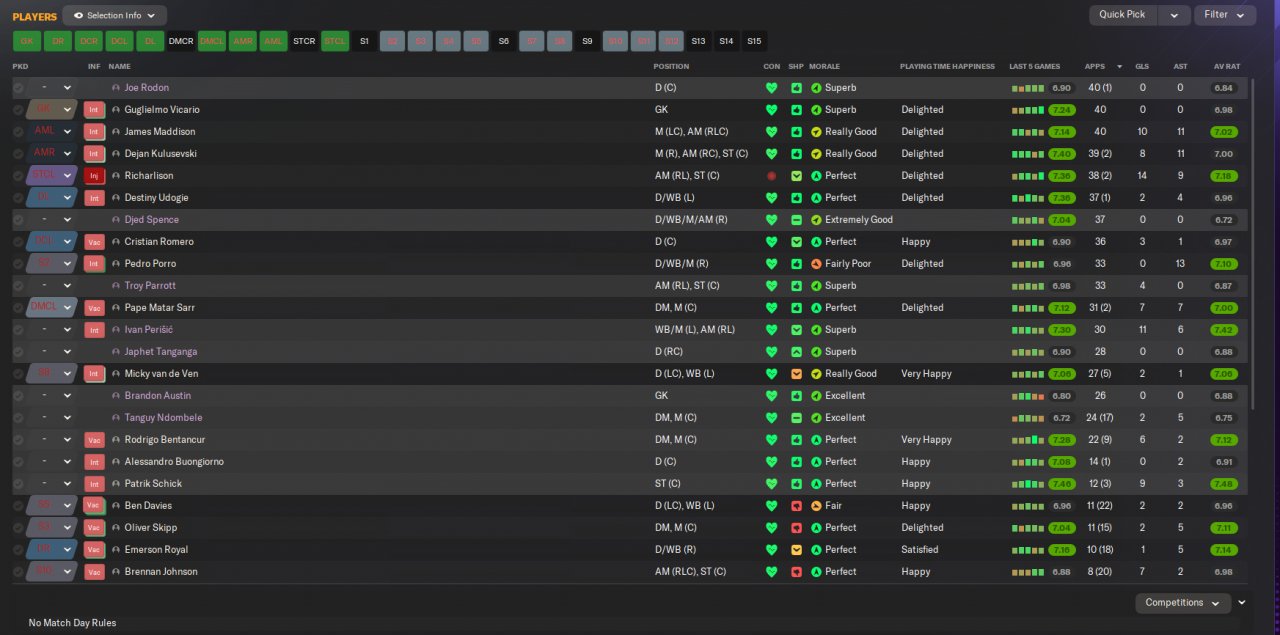
Task: Toggle the picked checkmark for Patrik Schick
Action: [18, 484]
